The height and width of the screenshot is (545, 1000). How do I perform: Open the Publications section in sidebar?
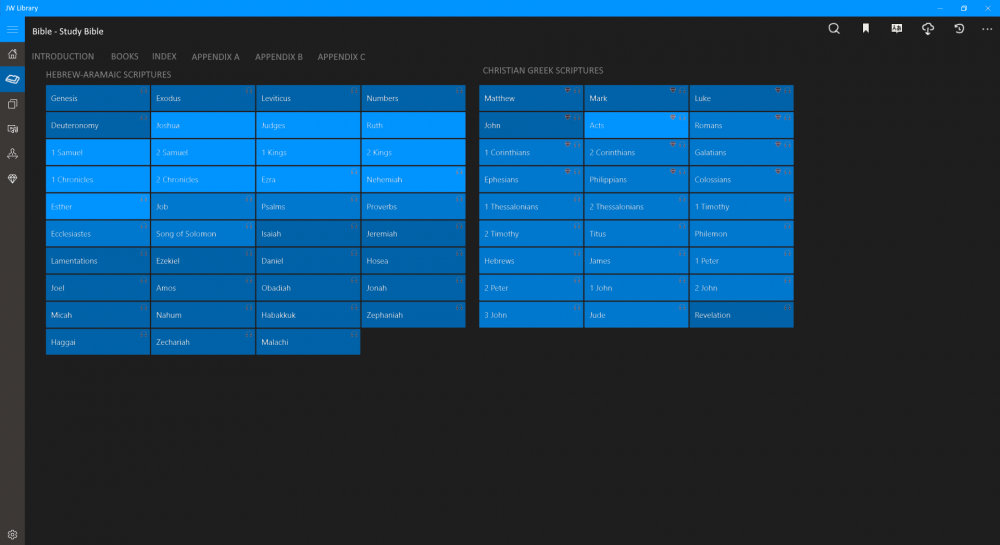[x=12, y=104]
